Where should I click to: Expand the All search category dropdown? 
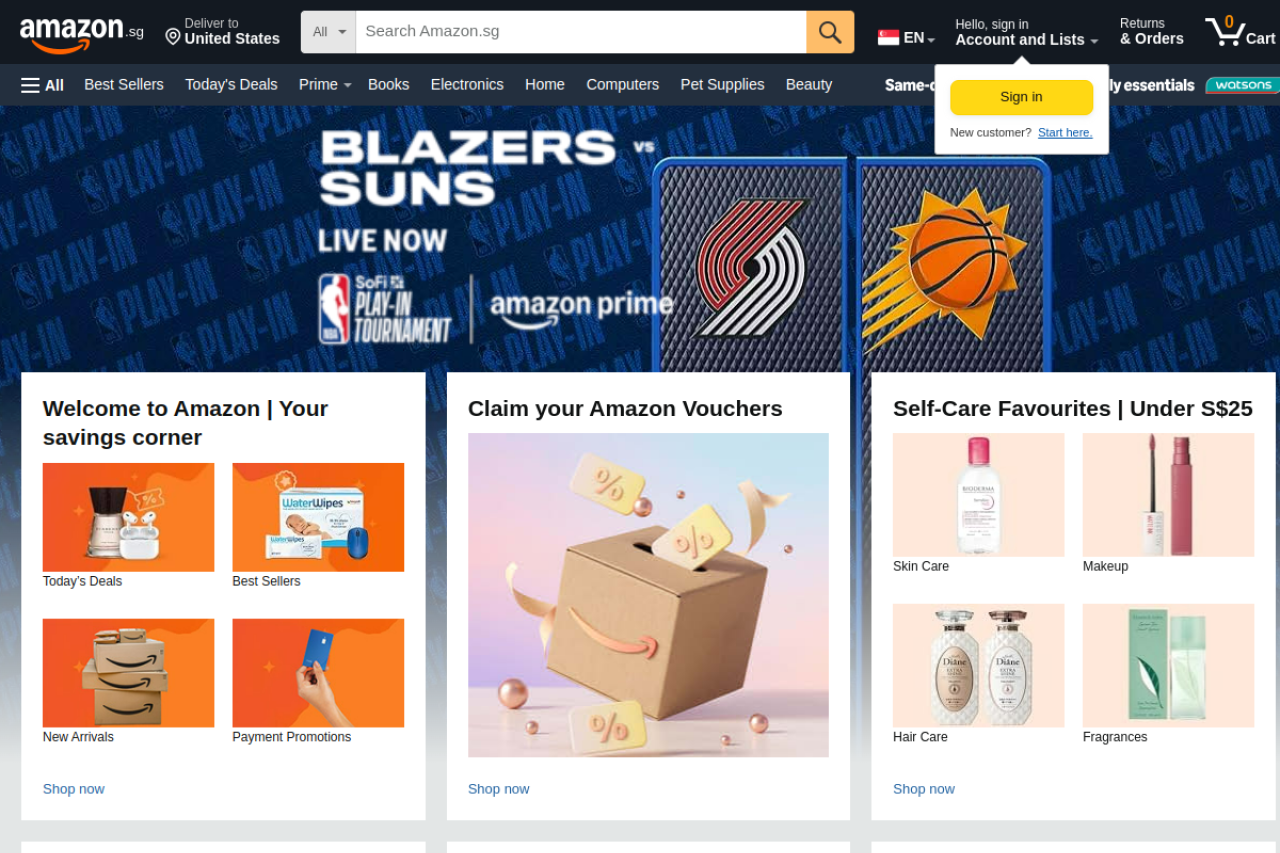coord(329,32)
